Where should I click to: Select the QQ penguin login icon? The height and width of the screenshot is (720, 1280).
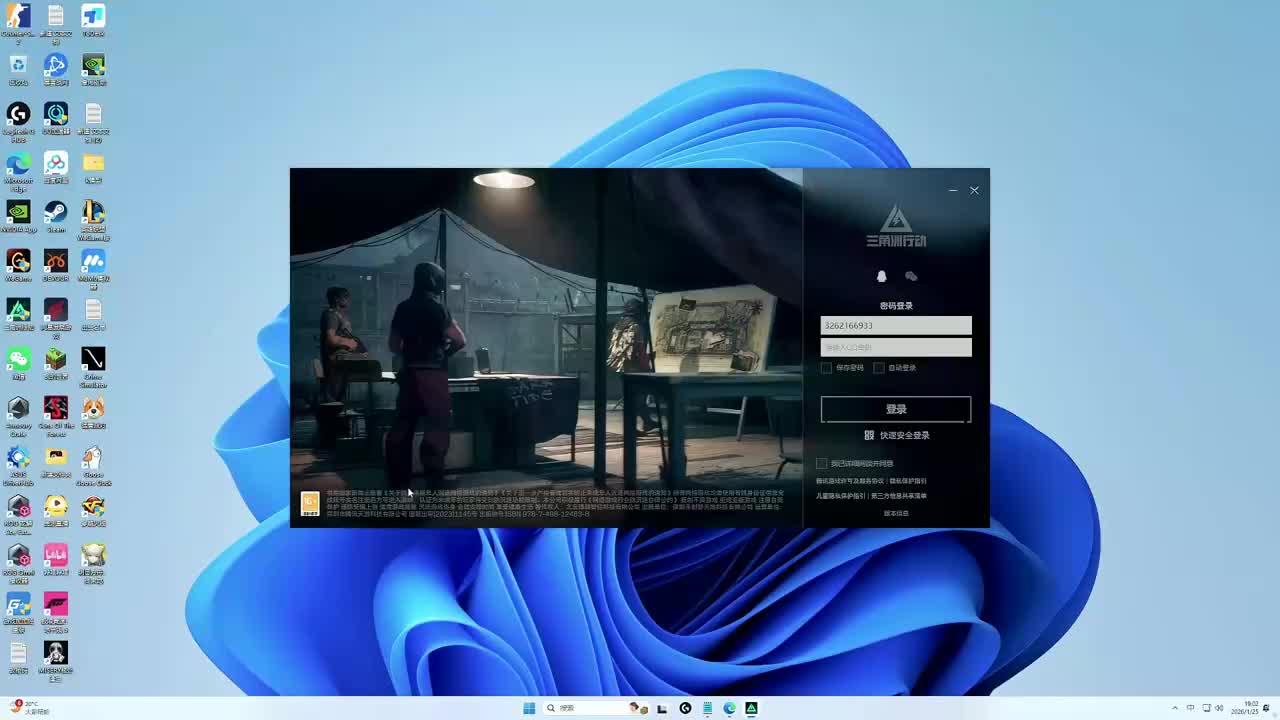(x=881, y=276)
